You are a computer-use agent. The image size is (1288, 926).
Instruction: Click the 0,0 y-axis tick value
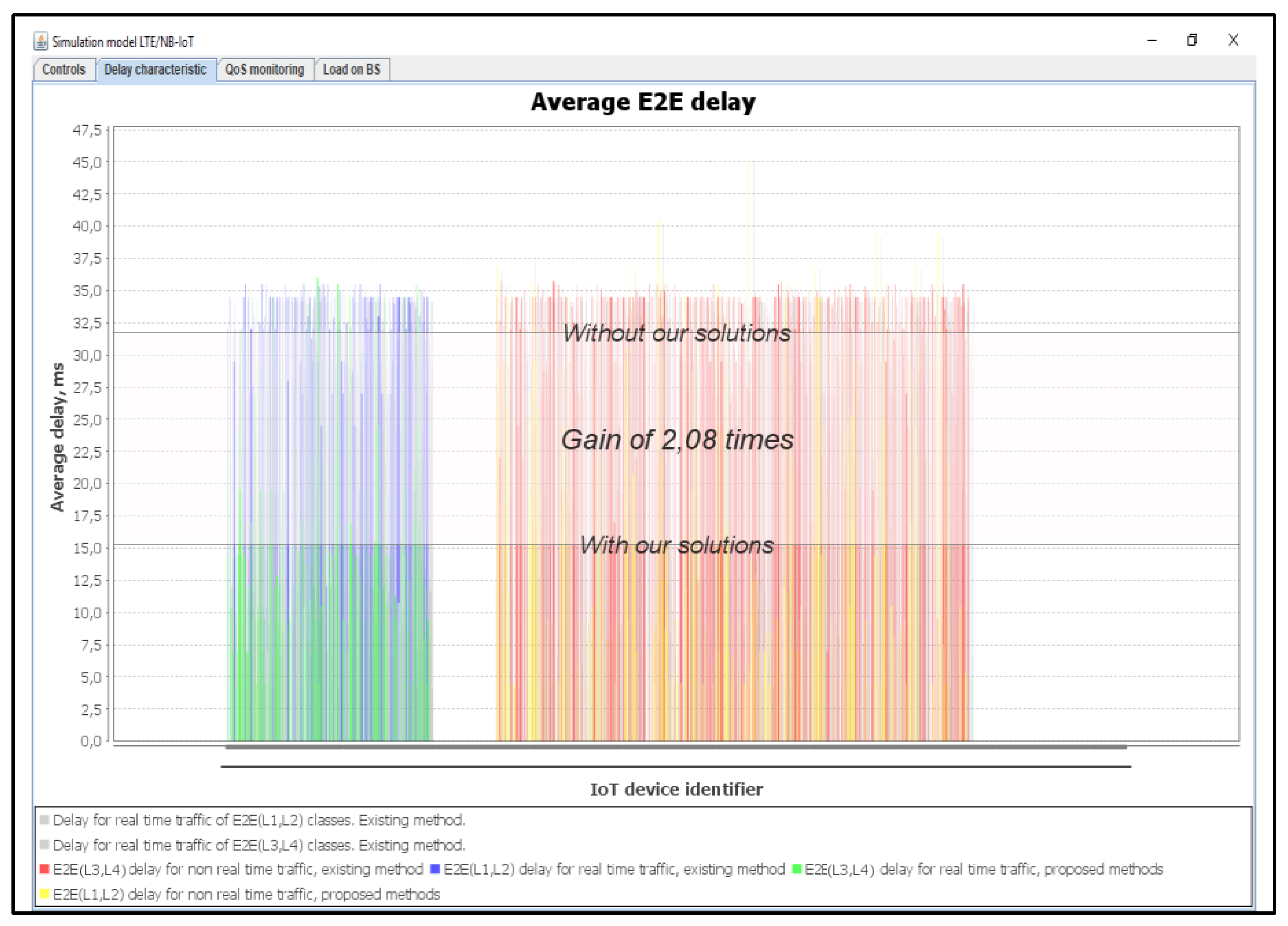[91, 741]
